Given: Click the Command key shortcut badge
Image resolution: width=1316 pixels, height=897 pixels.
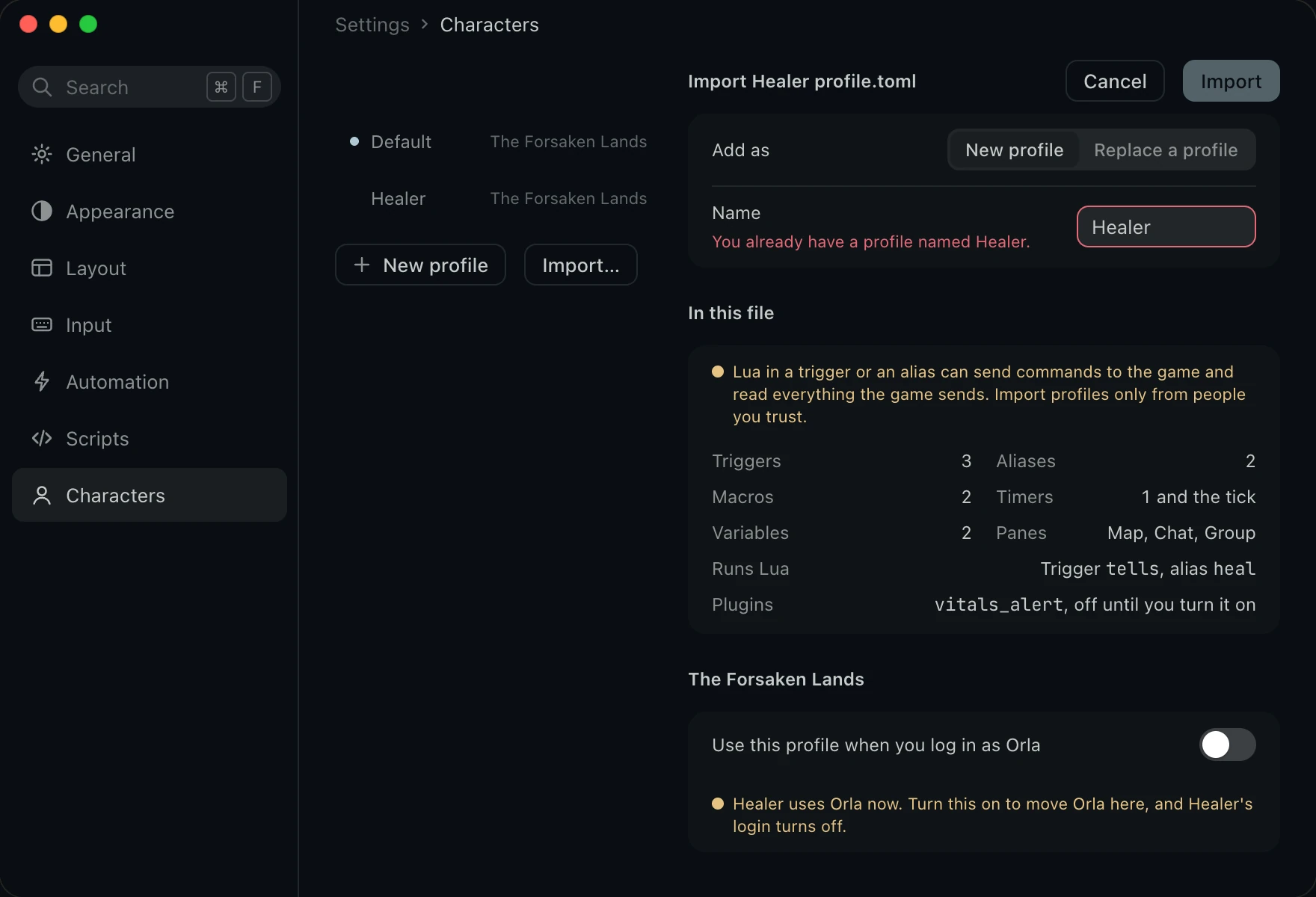Looking at the screenshot, I should tap(221, 87).
